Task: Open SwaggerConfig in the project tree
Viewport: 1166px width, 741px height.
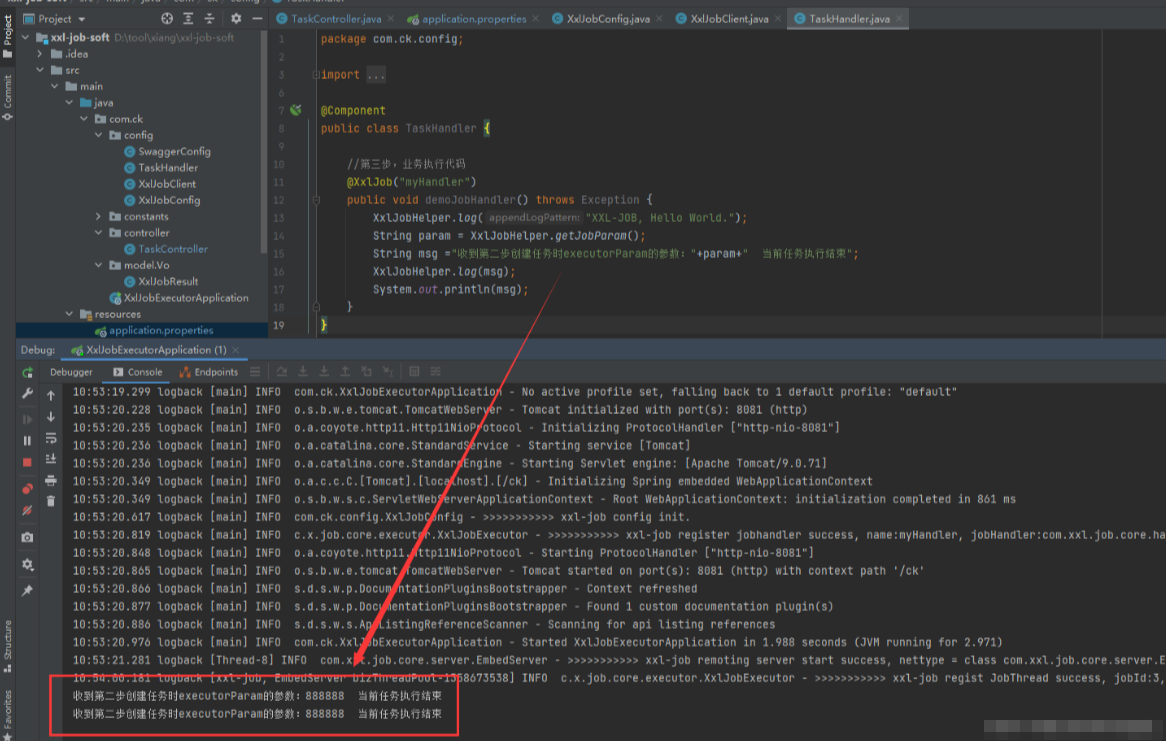Action: point(174,151)
